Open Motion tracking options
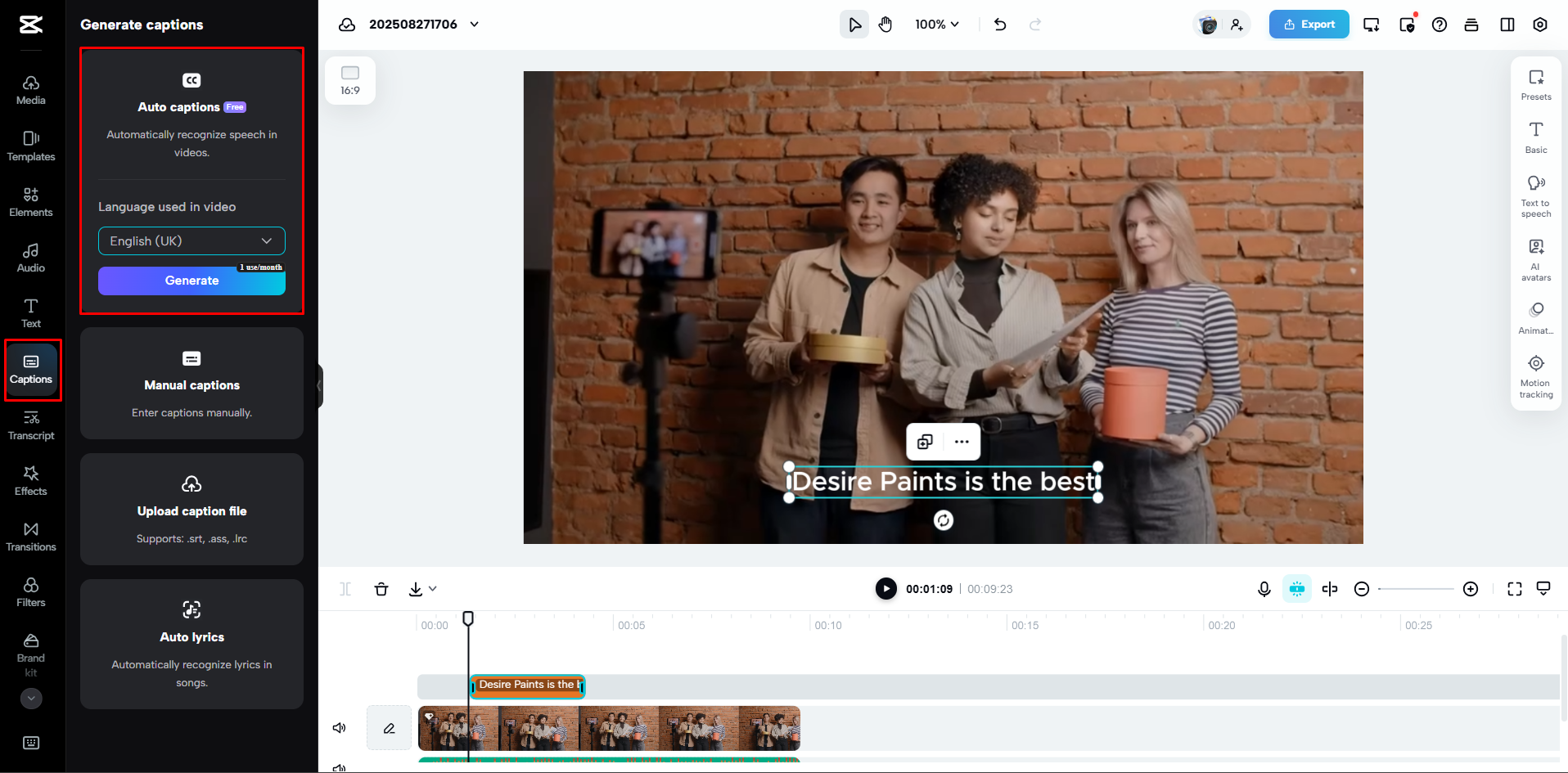 pyautogui.click(x=1535, y=375)
